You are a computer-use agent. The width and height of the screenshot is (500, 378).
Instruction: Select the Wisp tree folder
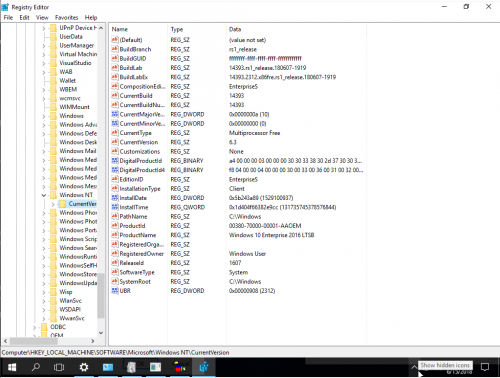click(x=66, y=292)
